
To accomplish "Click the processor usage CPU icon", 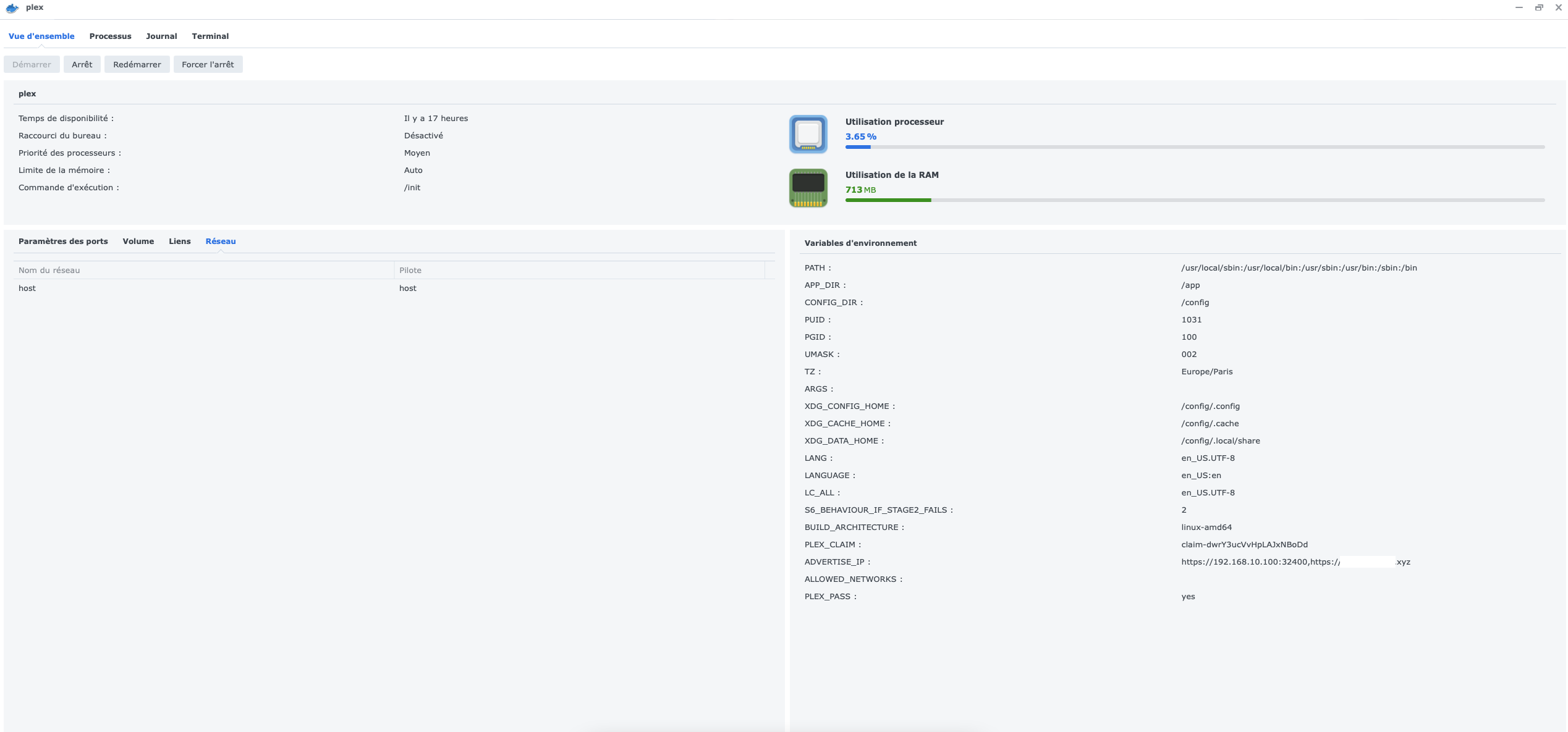I will (808, 134).
